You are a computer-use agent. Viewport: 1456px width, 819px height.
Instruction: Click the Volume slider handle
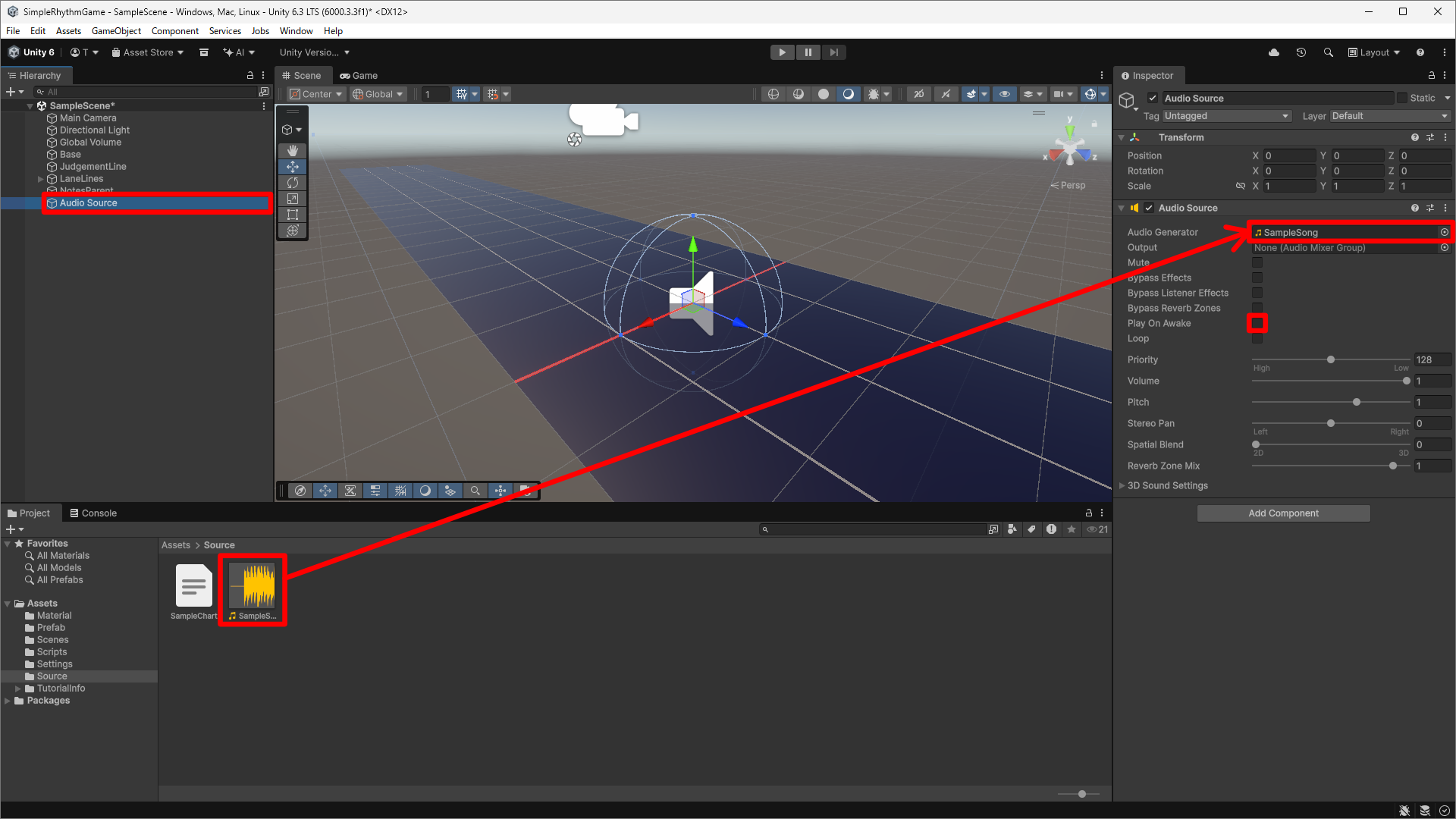(x=1406, y=381)
